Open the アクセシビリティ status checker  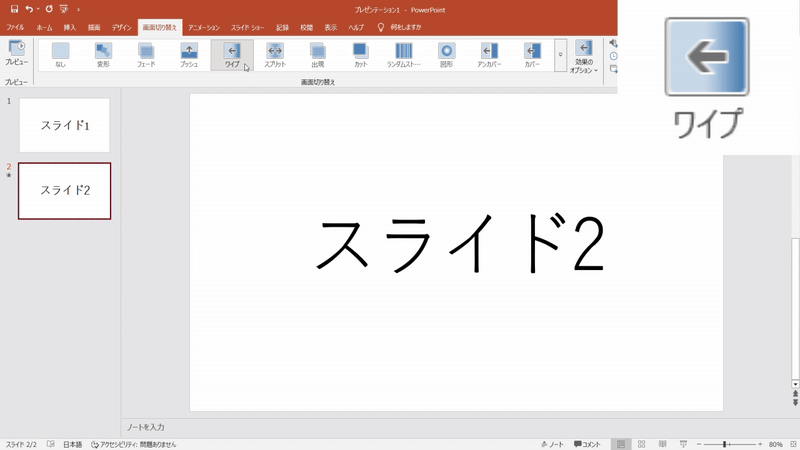pos(134,444)
